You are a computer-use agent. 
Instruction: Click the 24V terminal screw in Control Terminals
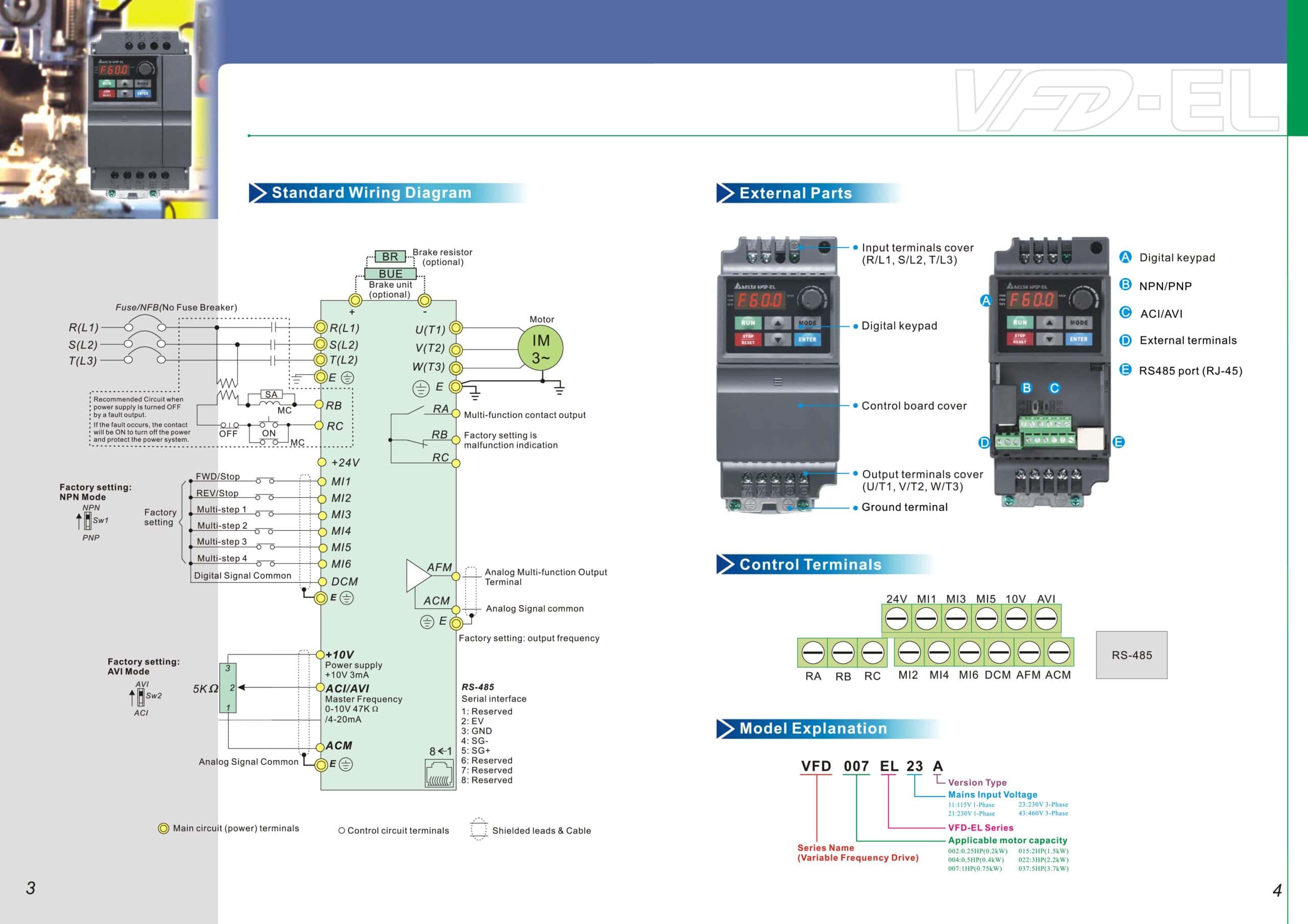[896, 619]
